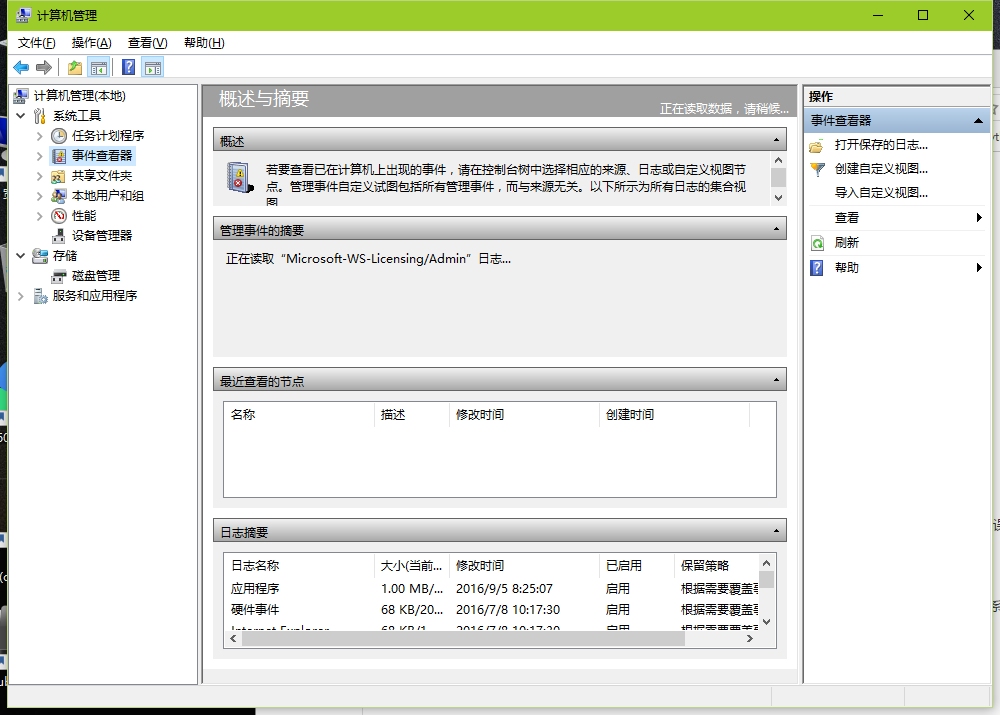Toggle the console tree visibility toolbar button
The height and width of the screenshot is (715, 1000).
point(98,67)
